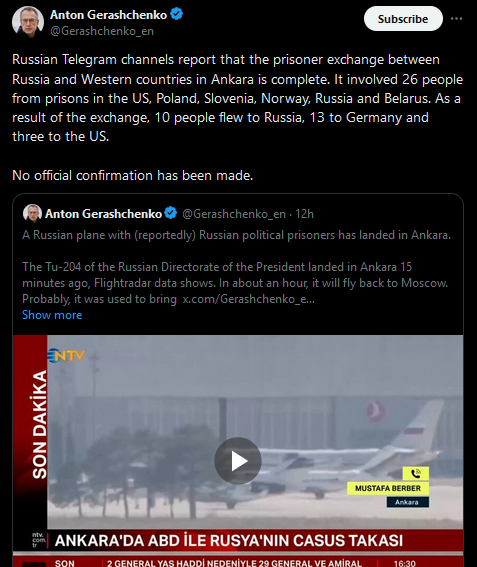Click the blue verified badge by the author name
The width and height of the screenshot is (477, 567).
(176, 14)
